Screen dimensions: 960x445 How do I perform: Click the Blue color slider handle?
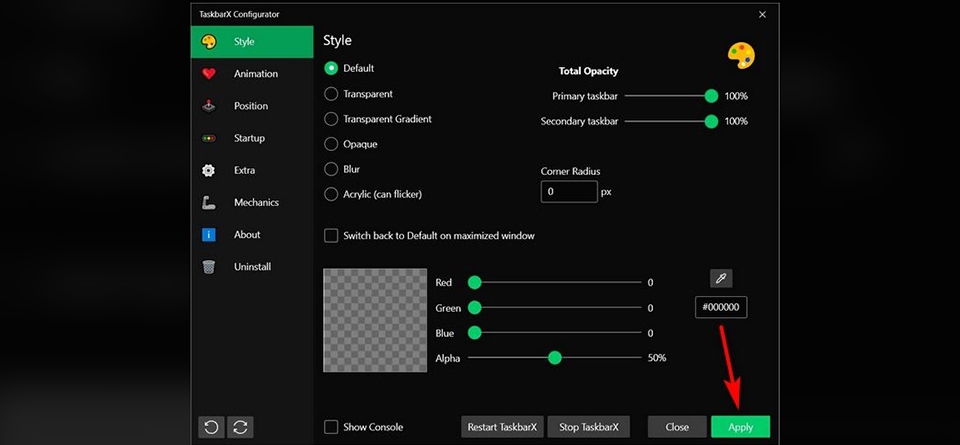[474, 333]
